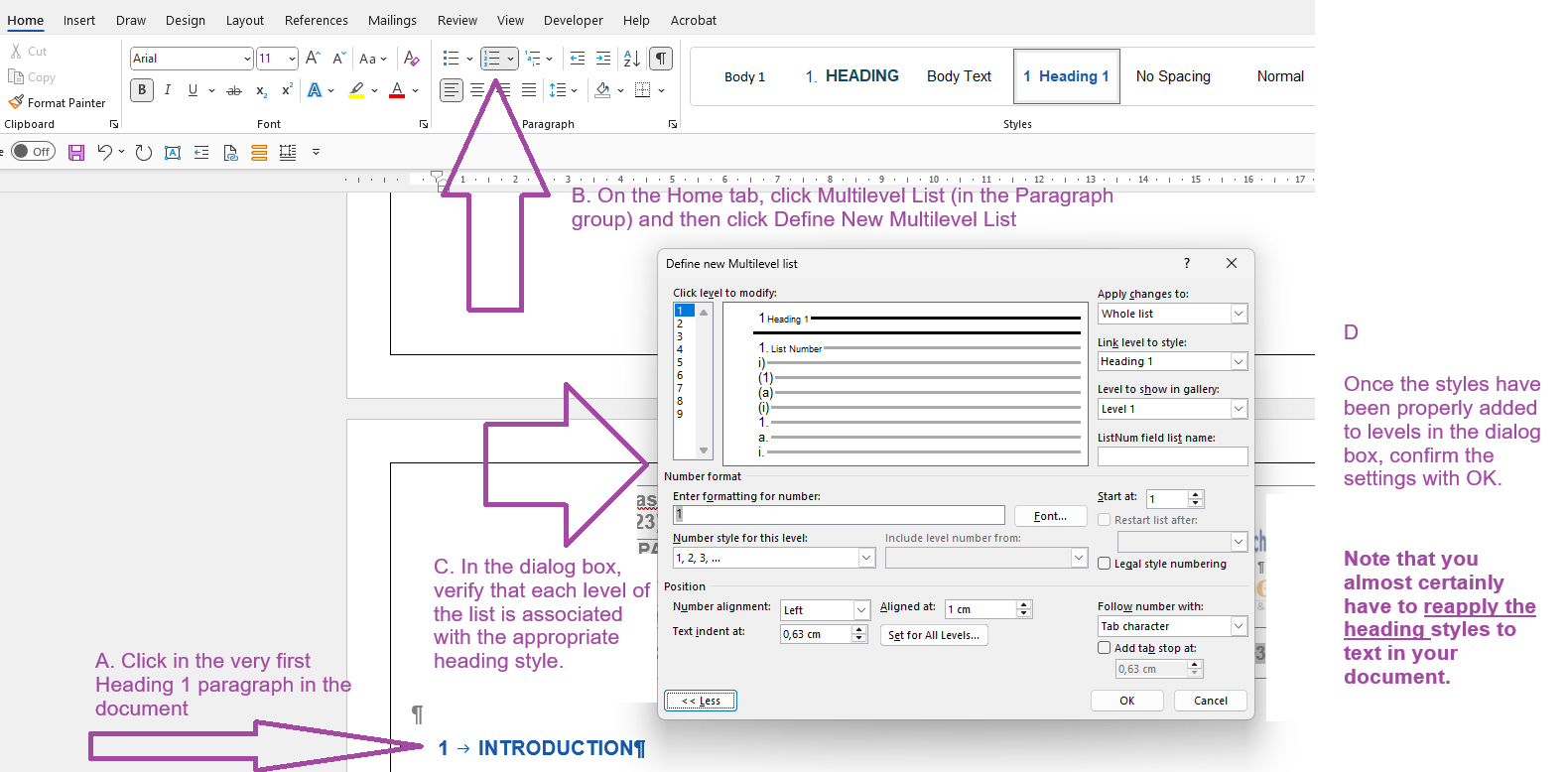Click the Format Painter tool
This screenshot has height=772, width=1568.
point(57,102)
